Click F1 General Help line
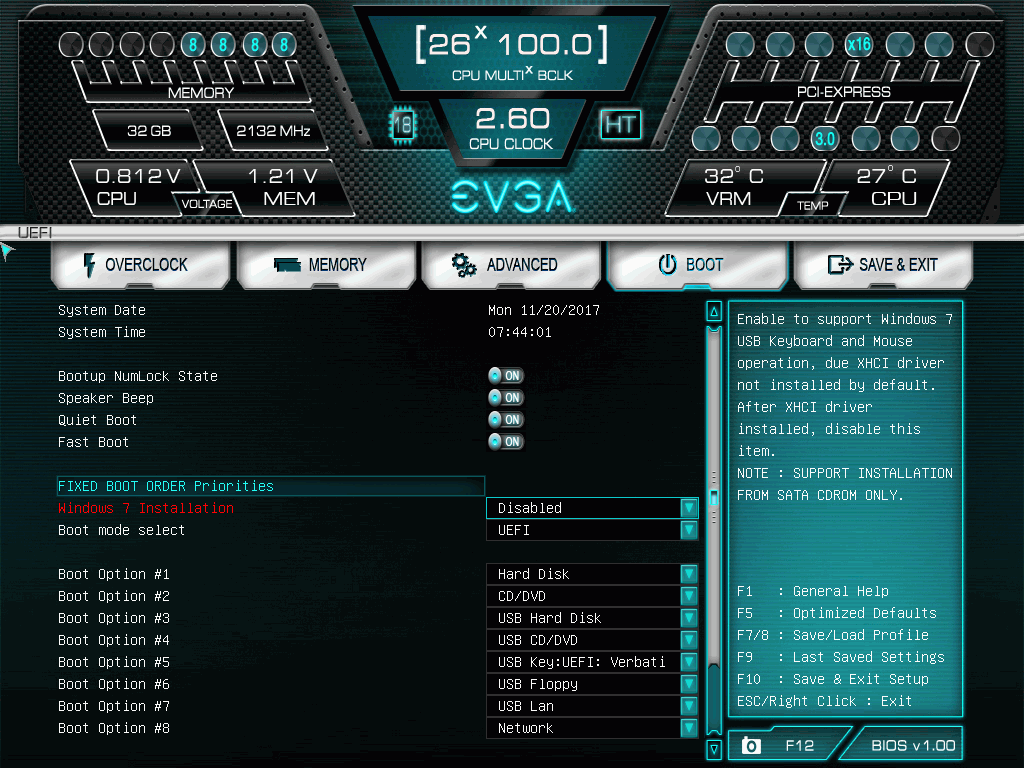Viewport: 1024px width, 768px height. (x=812, y=591)
